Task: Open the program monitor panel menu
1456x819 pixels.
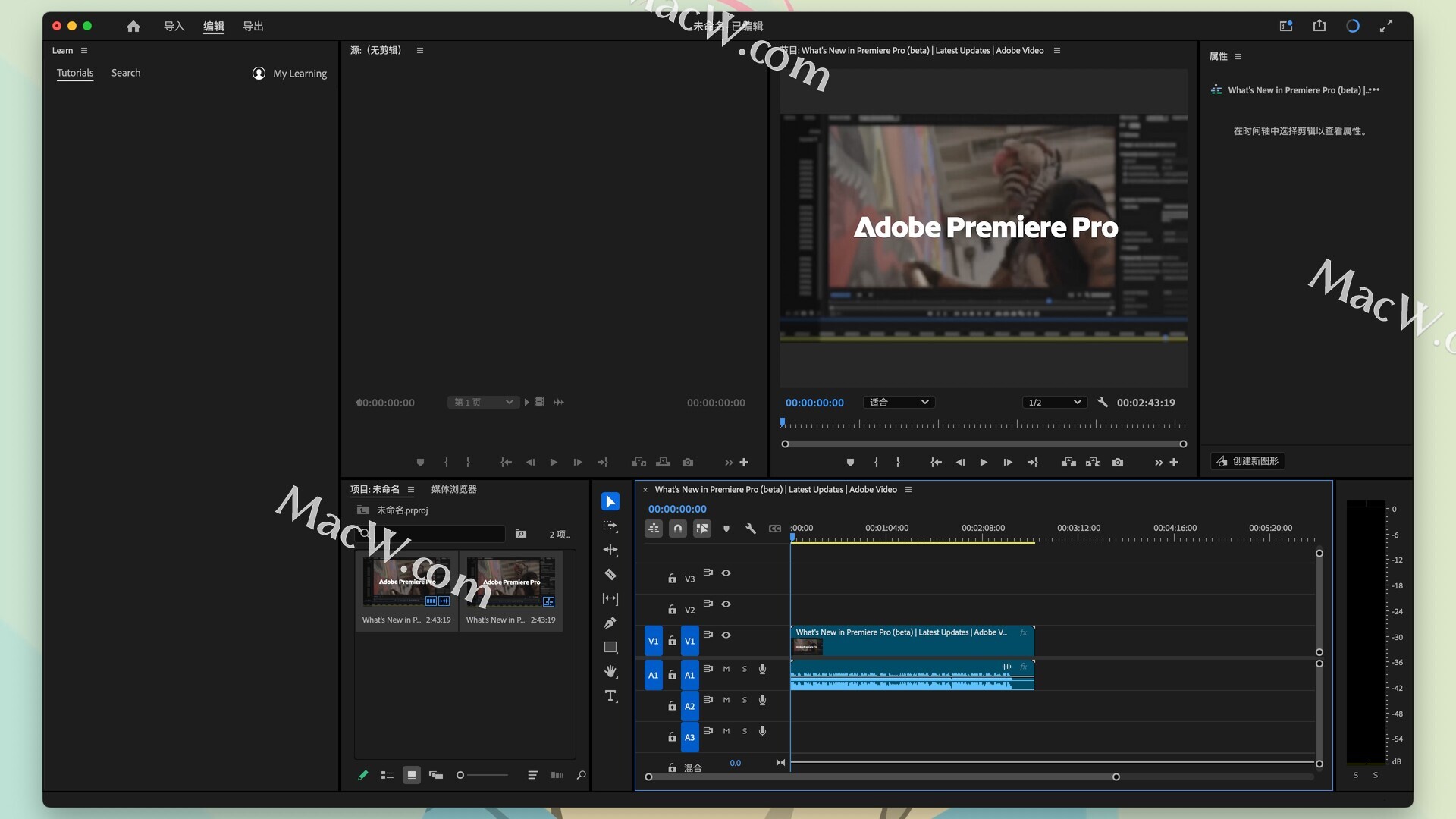Action: tap(1057, 51)
